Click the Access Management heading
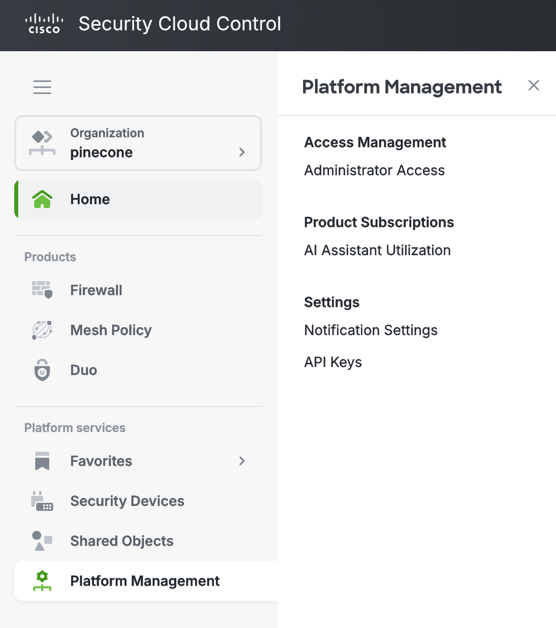Image resolution: width=556 pixels, height=628 pixels. (375, 142)
